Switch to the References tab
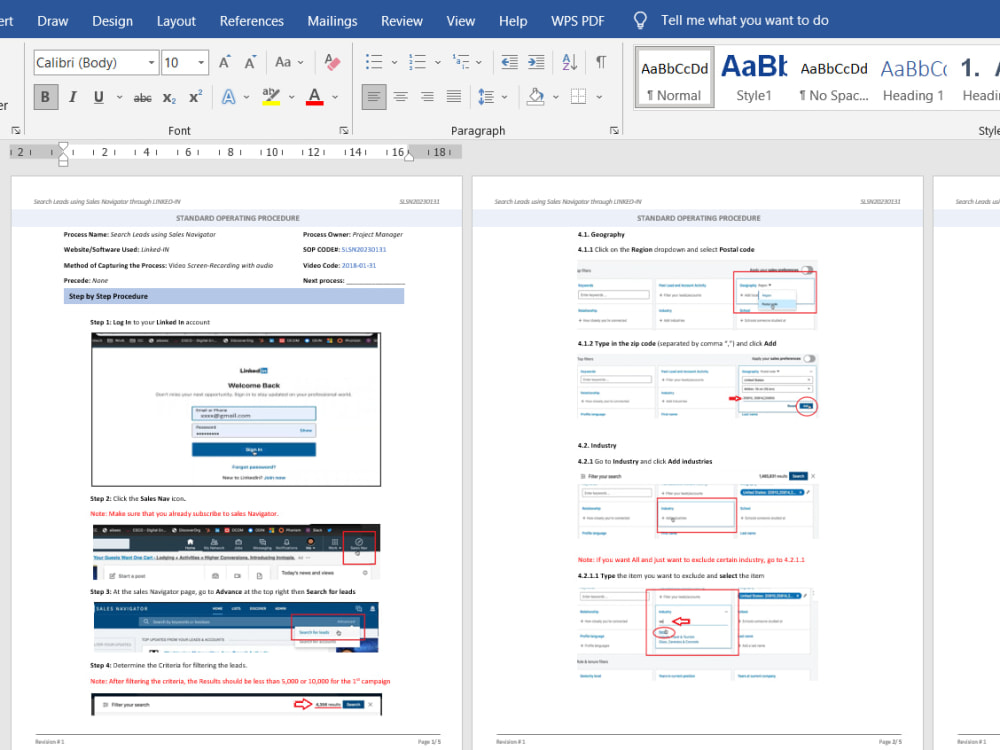 pos(251,20)
